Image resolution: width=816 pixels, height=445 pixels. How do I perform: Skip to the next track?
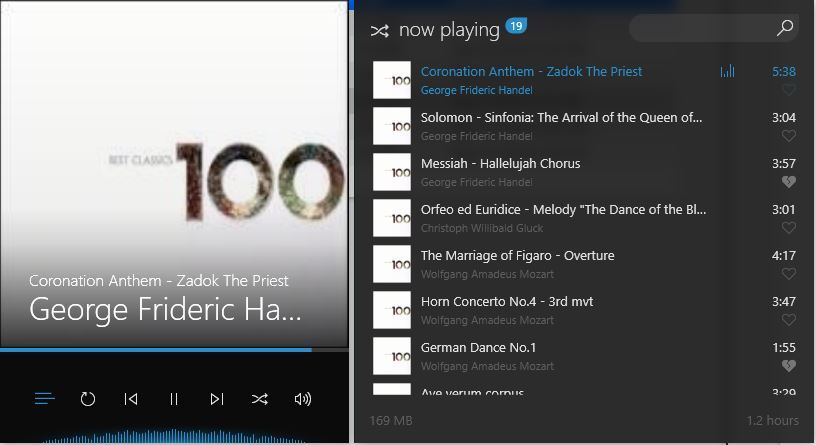tap(217, 399)
